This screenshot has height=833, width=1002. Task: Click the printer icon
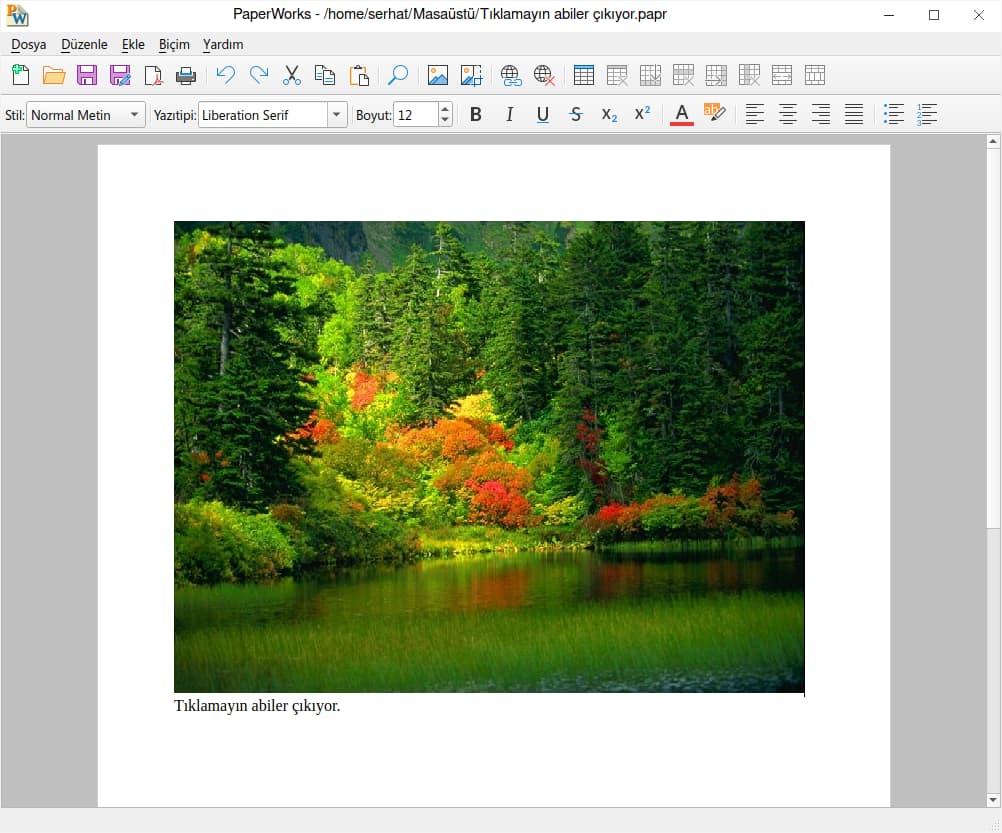click(x=186, y=75)
